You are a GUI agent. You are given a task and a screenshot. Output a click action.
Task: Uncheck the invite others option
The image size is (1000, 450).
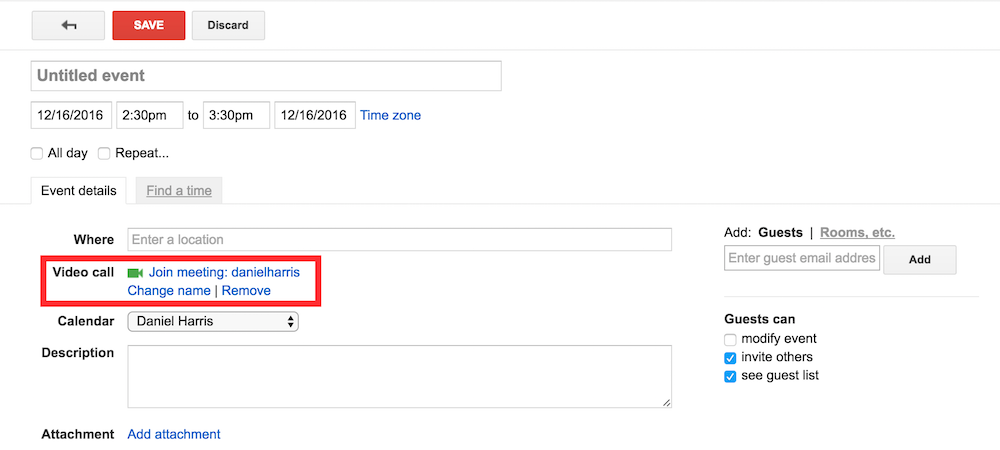click(x=730, y=358)
